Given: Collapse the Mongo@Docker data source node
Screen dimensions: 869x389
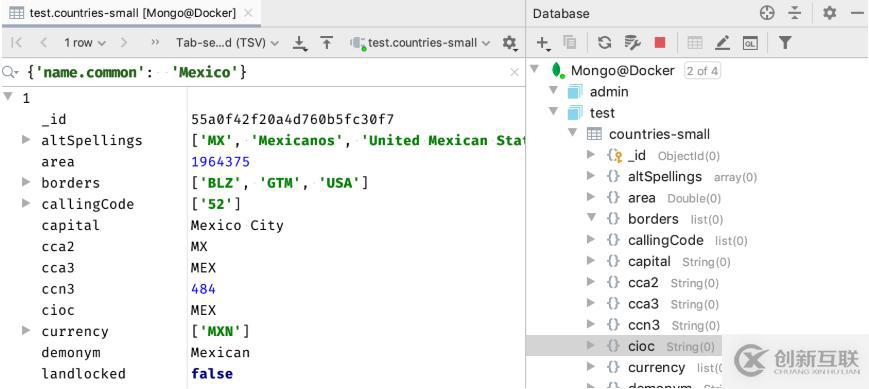Looking at the screenshot, I should [535, 69].
